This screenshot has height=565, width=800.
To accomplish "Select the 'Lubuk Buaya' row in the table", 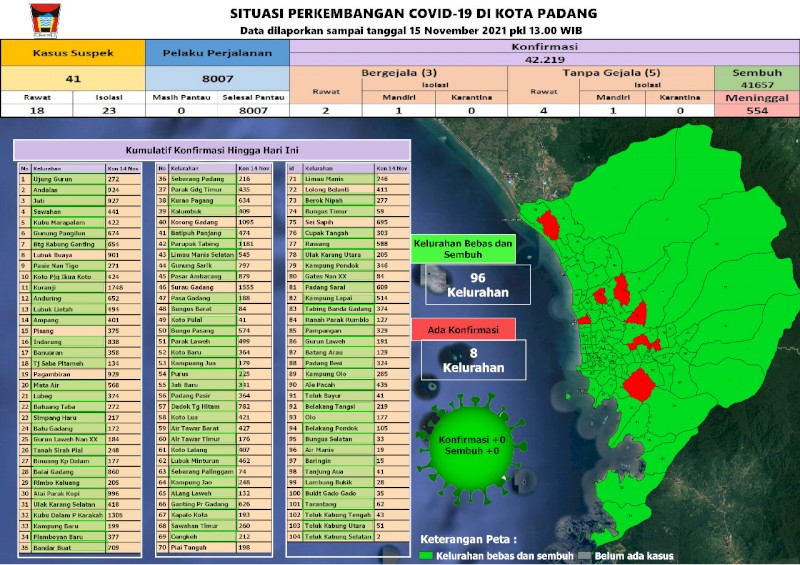I will click(x=80, y=255).
